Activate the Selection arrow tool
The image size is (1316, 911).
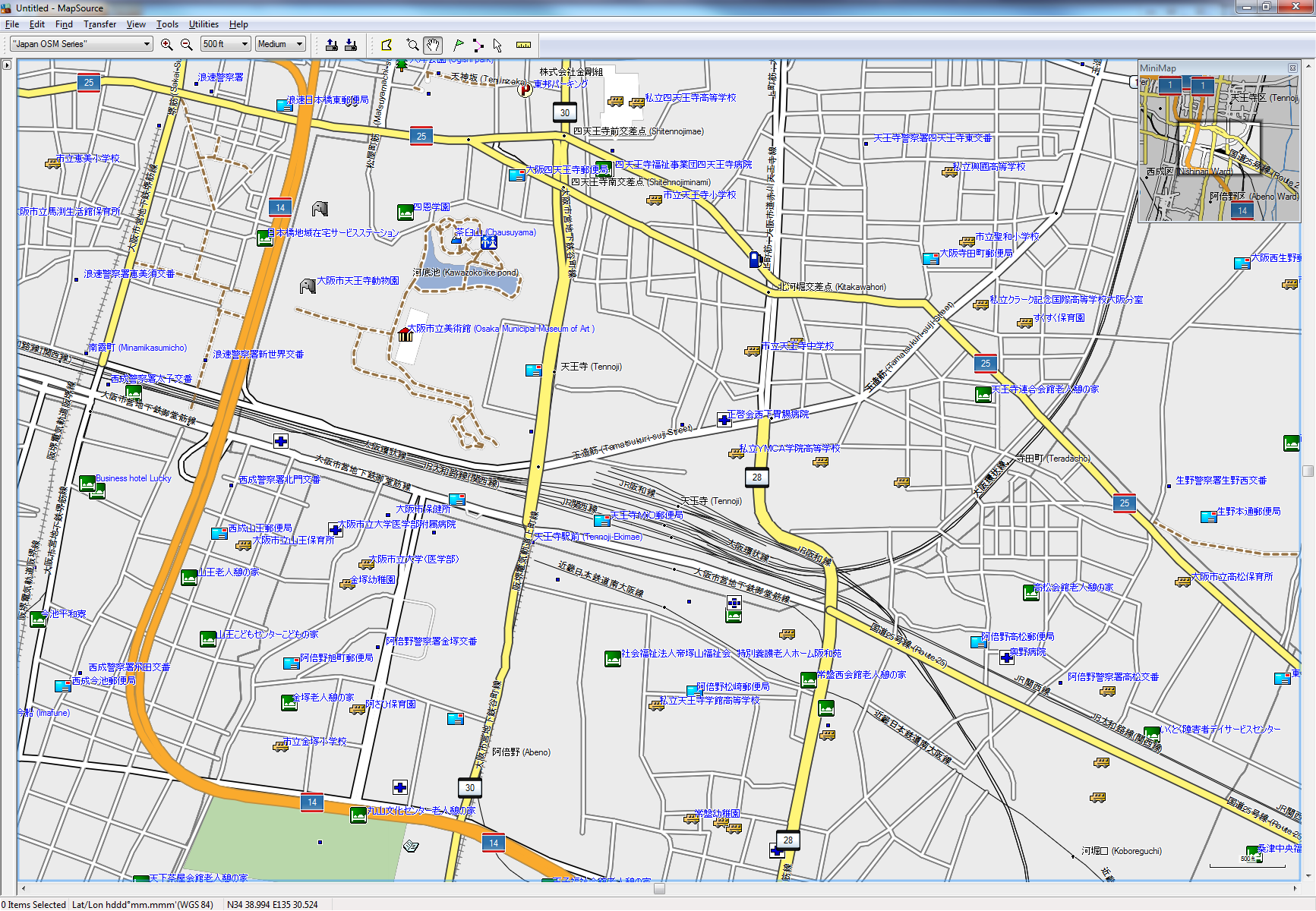pos(497,45)
